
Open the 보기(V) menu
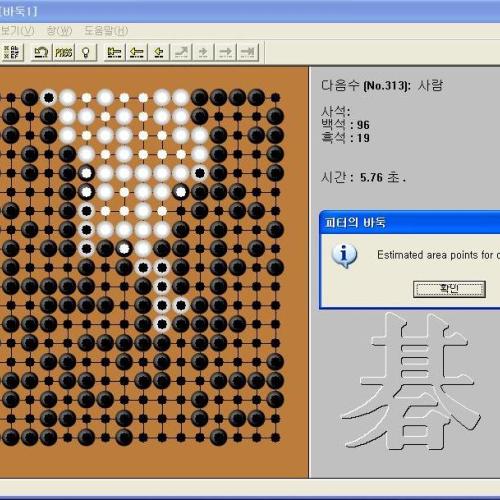[17, 31]
